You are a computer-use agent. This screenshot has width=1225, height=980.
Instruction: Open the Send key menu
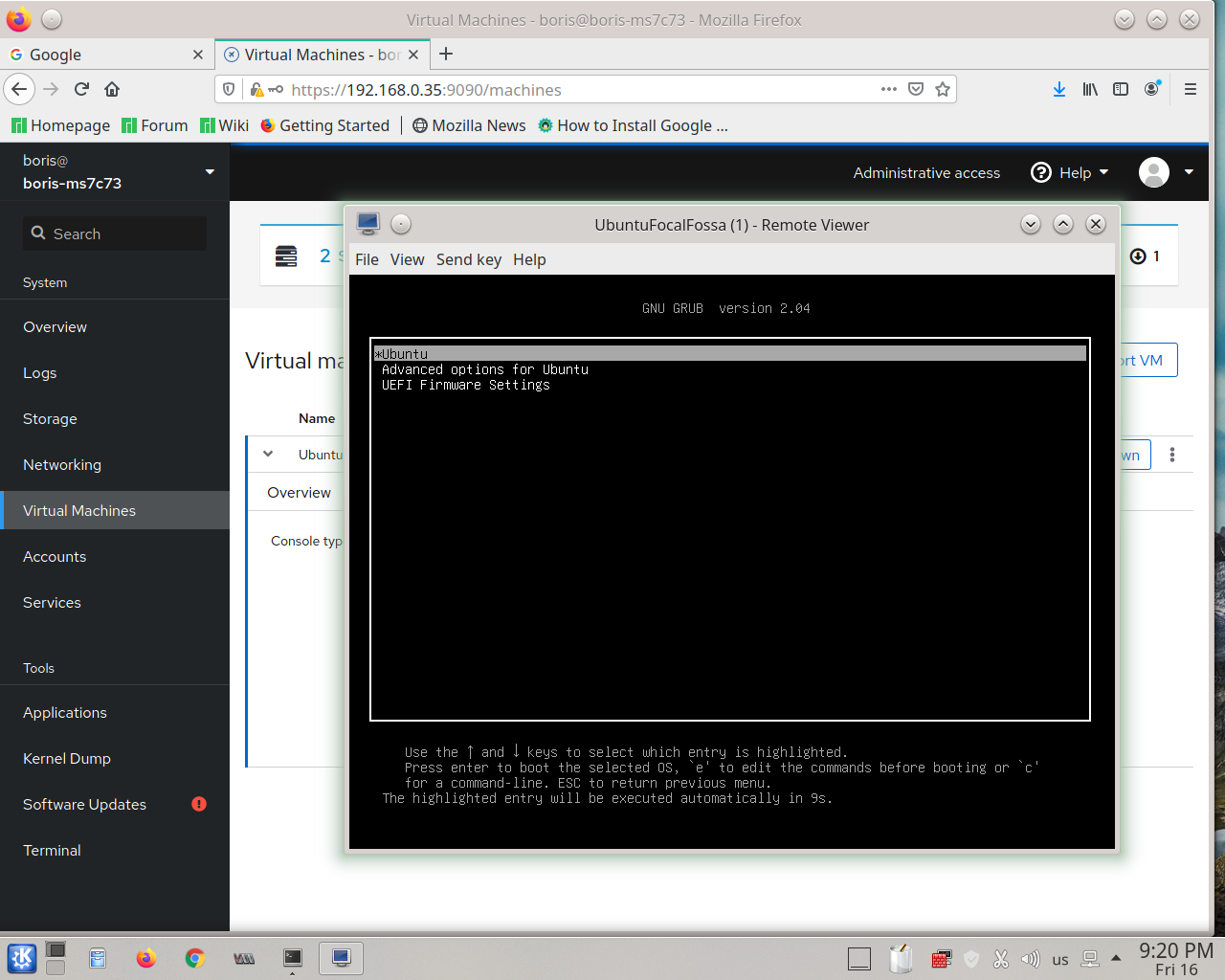pyautogui.click(x=468, y=259)
